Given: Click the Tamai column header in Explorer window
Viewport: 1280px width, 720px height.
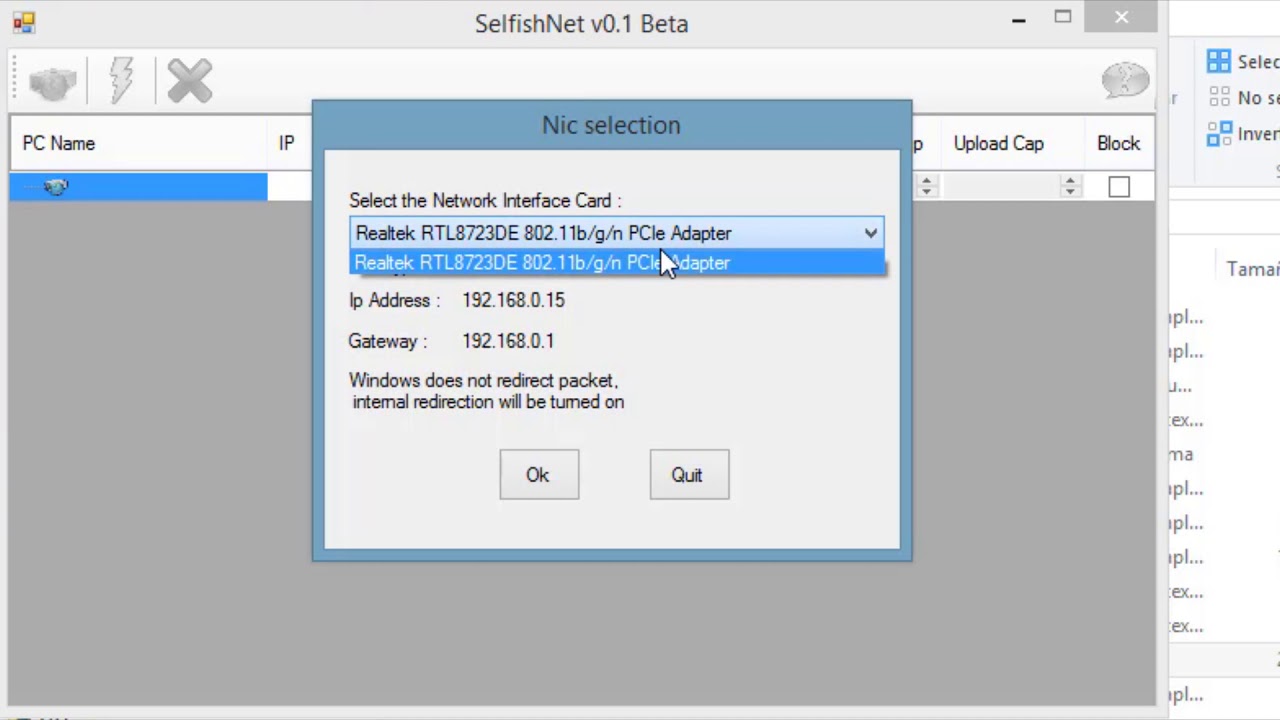Looking at the screenshot, I should click(x=1252, y=269).
